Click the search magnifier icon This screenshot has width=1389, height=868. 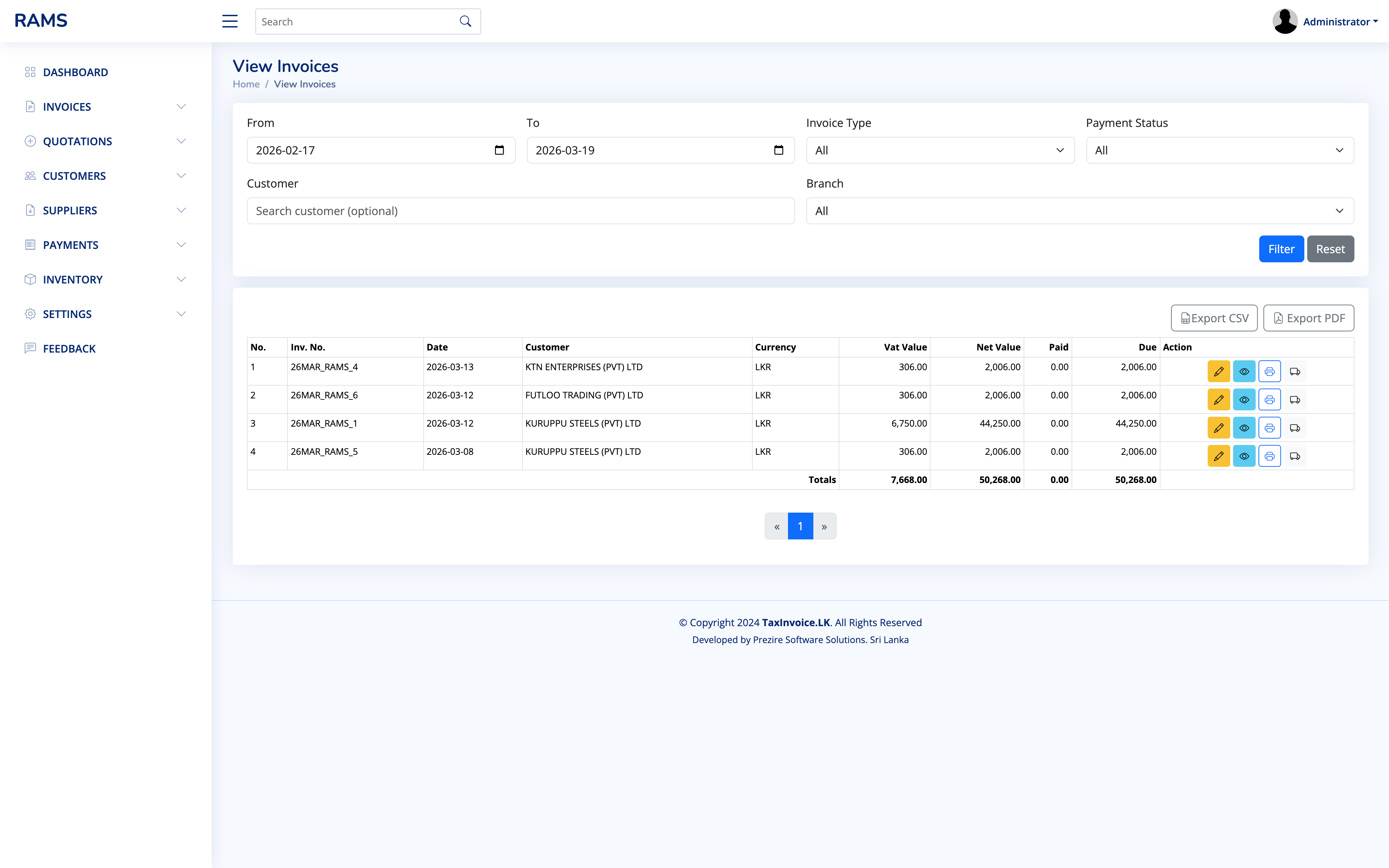click(465, 21)
